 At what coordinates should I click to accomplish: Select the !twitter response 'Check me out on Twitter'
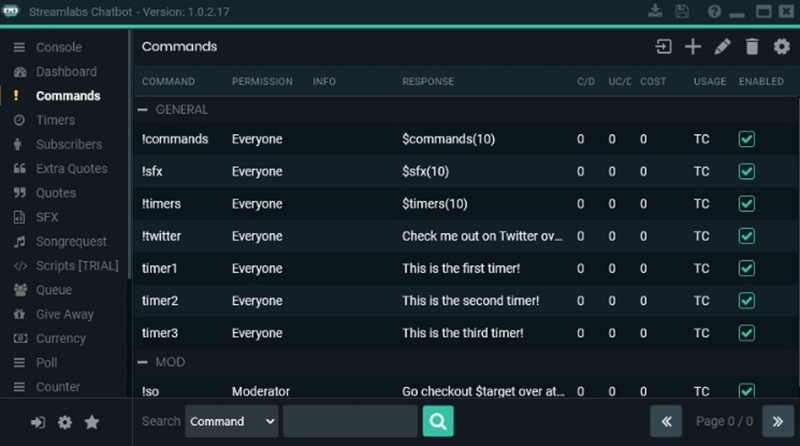[482, 236]
